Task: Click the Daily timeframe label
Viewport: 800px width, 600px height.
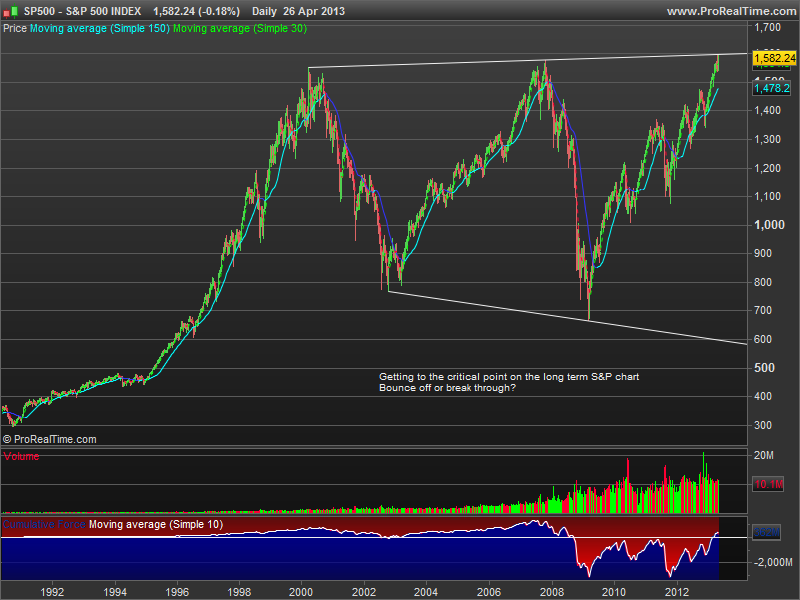Action: tap(264, 11)
